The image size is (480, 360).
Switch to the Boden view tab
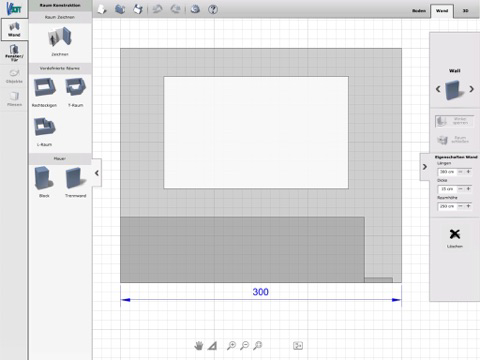point(419,11)
